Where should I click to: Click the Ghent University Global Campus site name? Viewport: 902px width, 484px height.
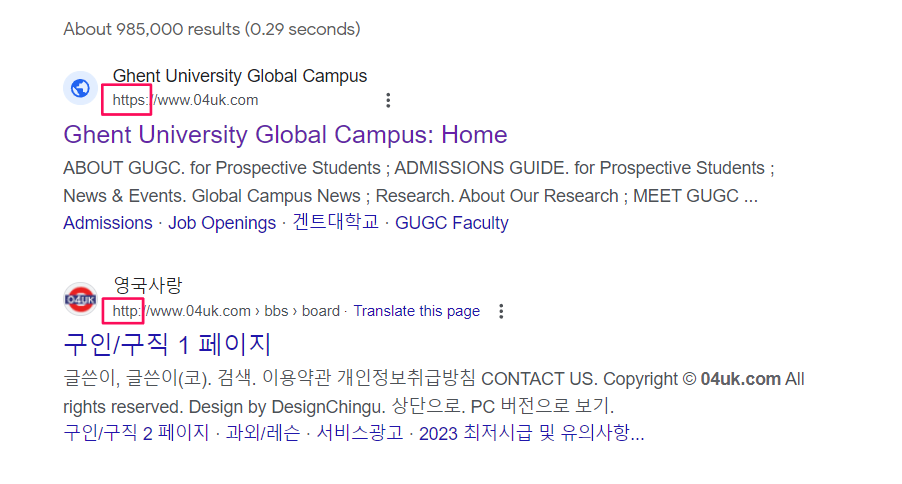click(240, 76)
